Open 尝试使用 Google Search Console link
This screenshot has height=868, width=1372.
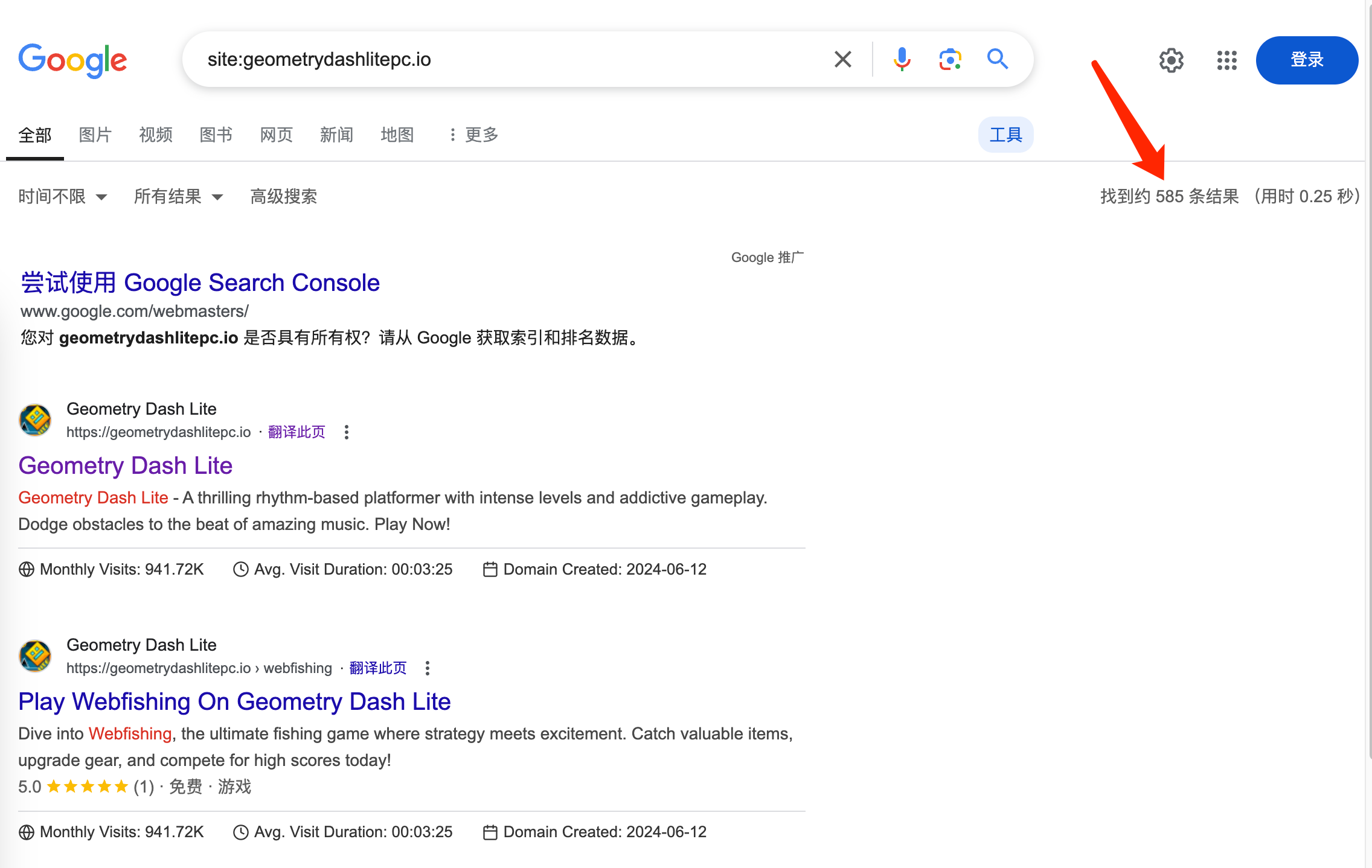(200, 282)
